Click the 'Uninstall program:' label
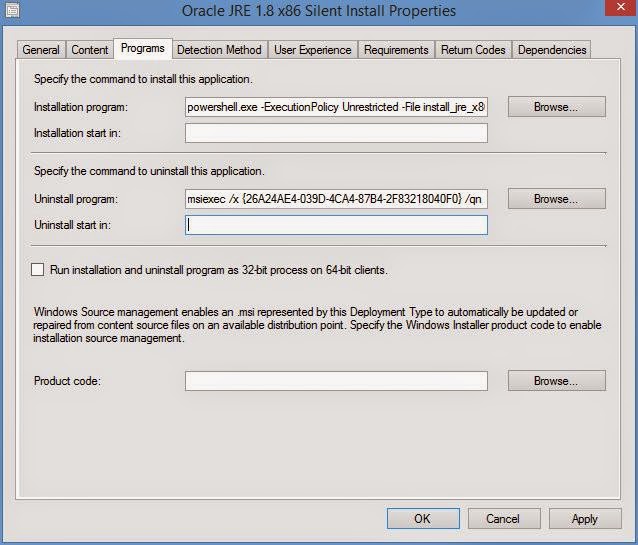Screen dimensions: 638x545 76,199
